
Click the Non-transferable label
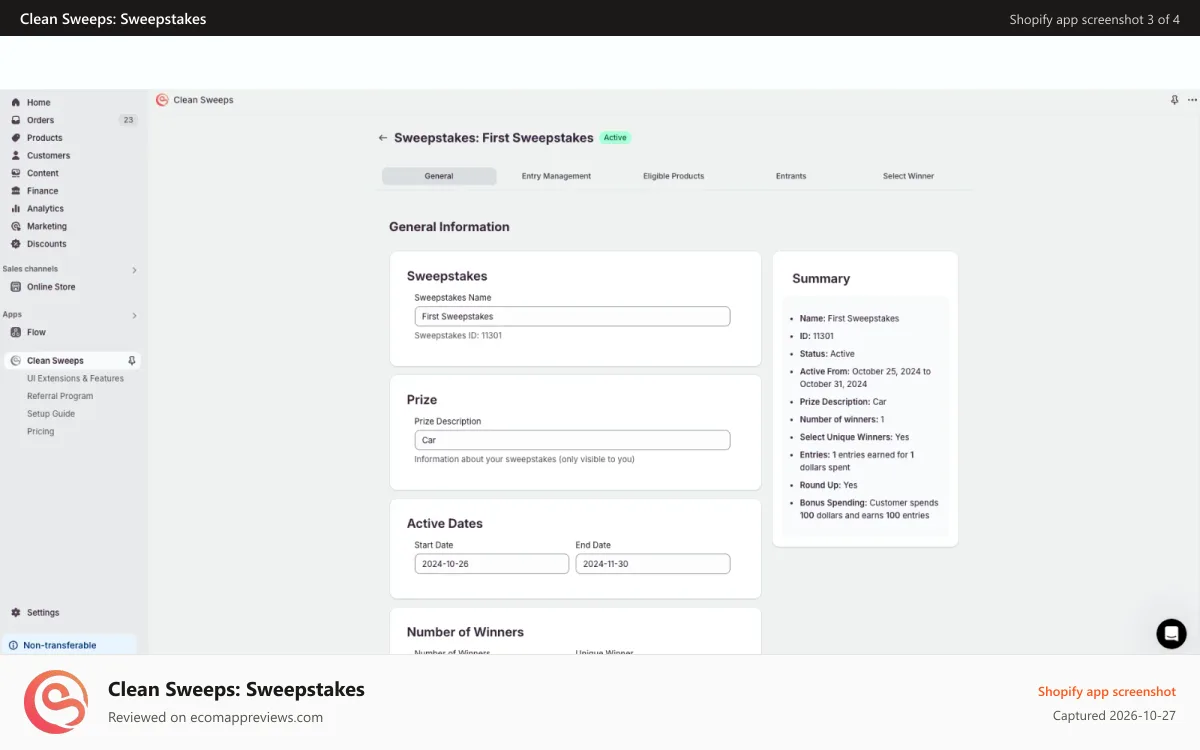(60, 645)
